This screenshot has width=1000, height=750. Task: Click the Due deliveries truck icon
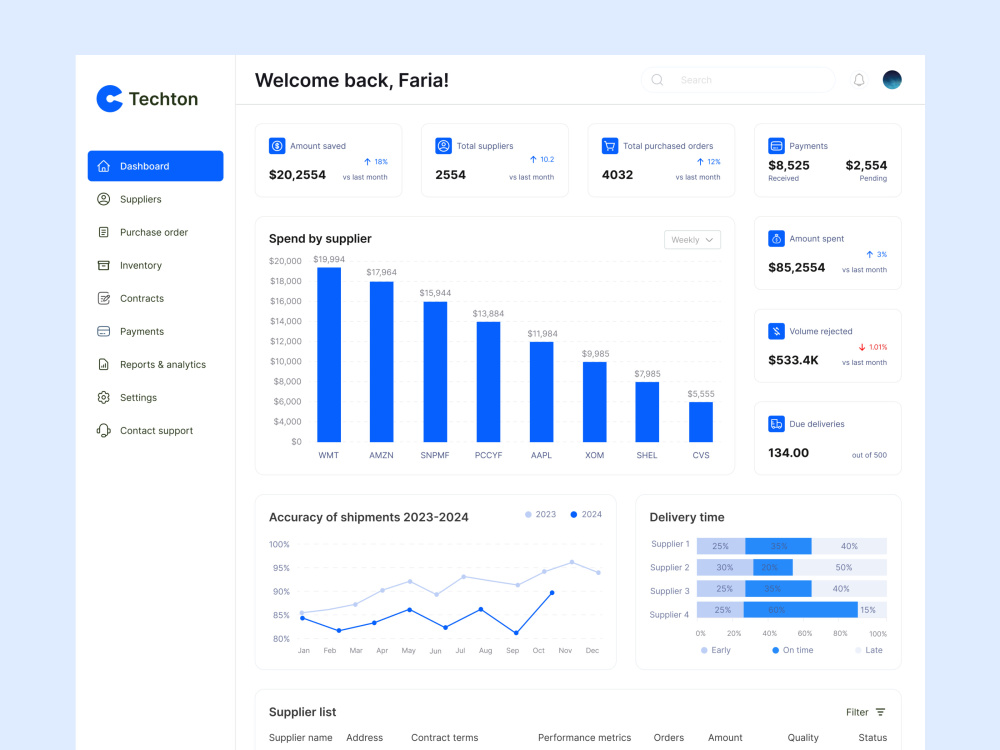776,423
